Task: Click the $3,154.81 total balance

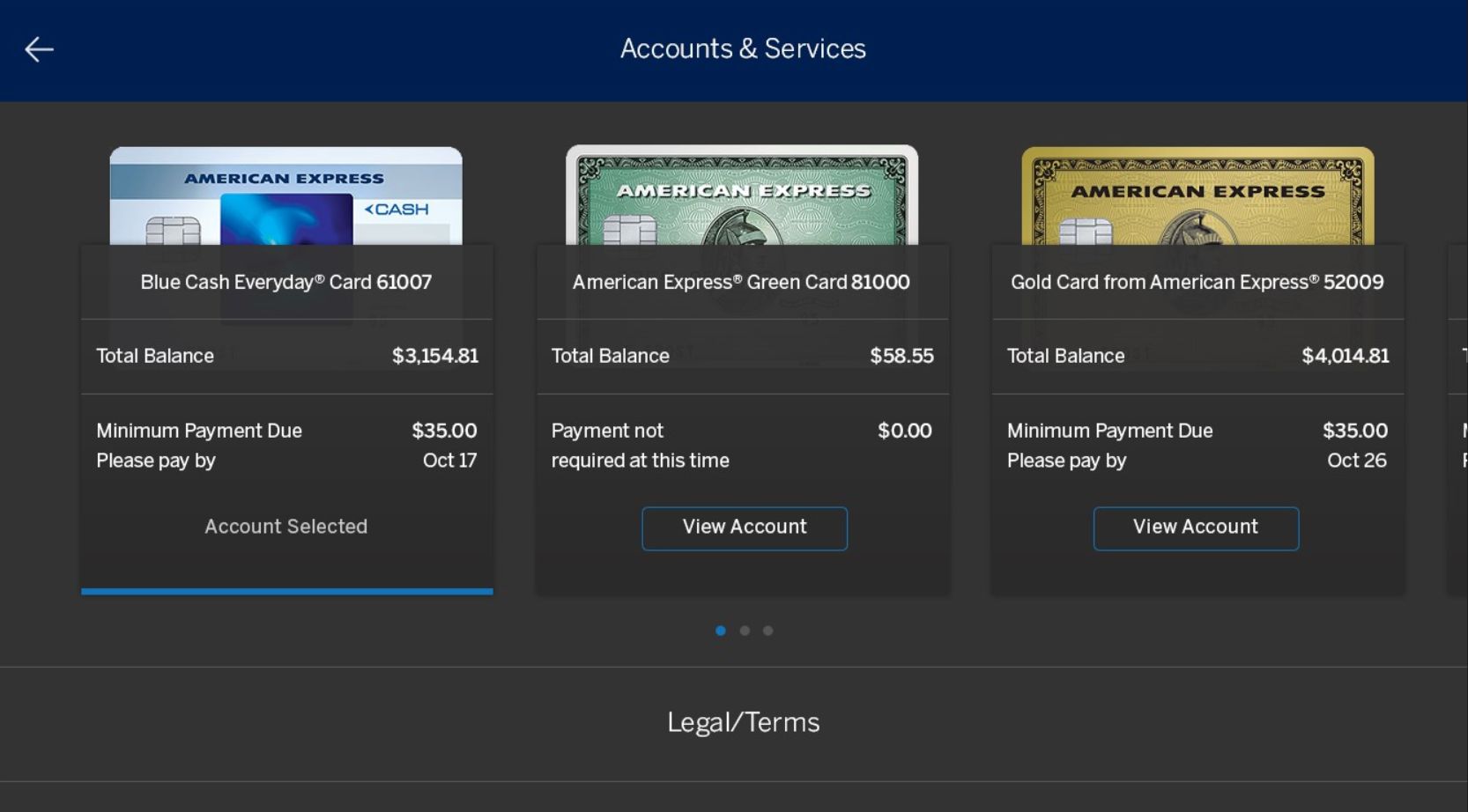Action: tap(435, 356)
